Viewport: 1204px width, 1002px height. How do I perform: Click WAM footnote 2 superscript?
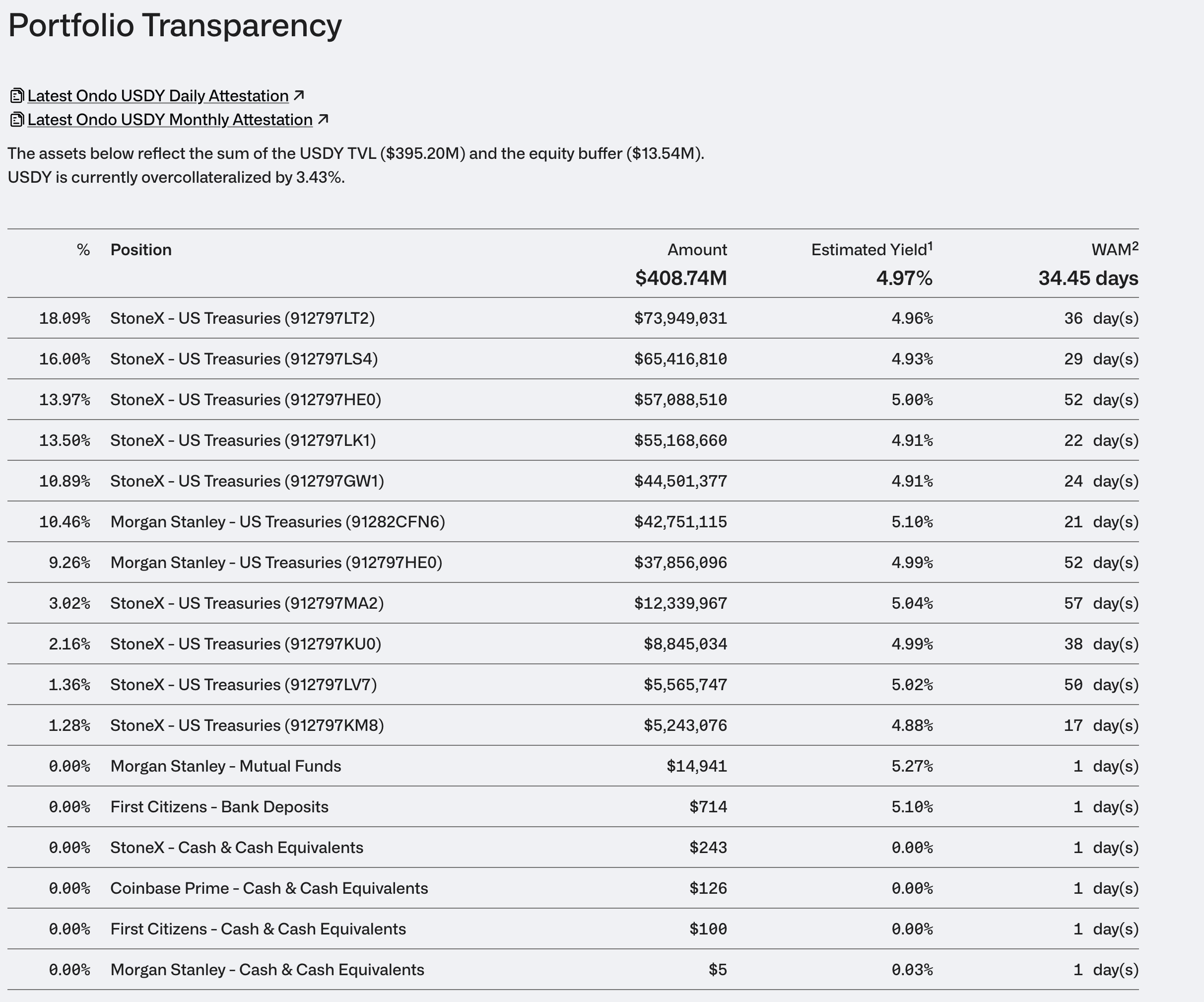coord(1135,246)
